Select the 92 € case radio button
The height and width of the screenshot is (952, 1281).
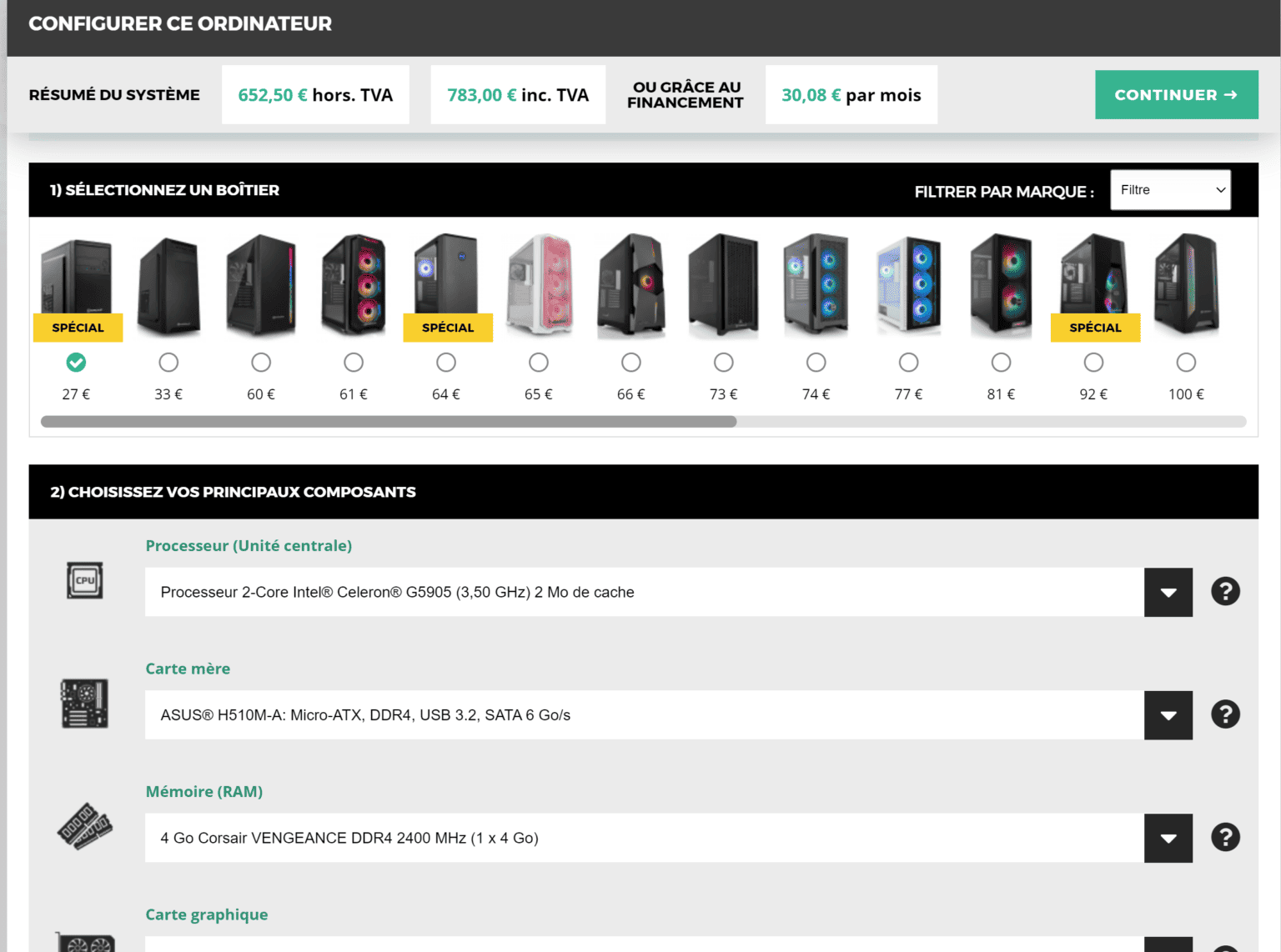point(1093,363)
